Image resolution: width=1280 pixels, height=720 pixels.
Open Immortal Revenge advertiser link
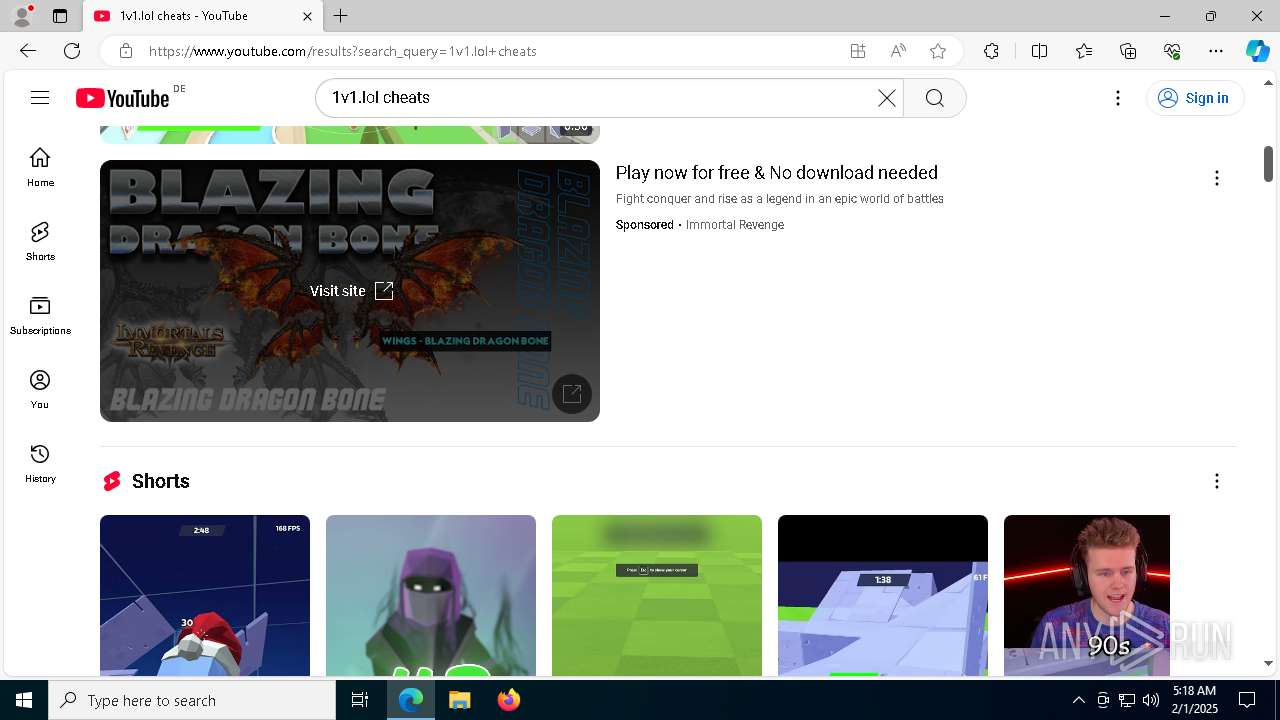coord(735,225)
